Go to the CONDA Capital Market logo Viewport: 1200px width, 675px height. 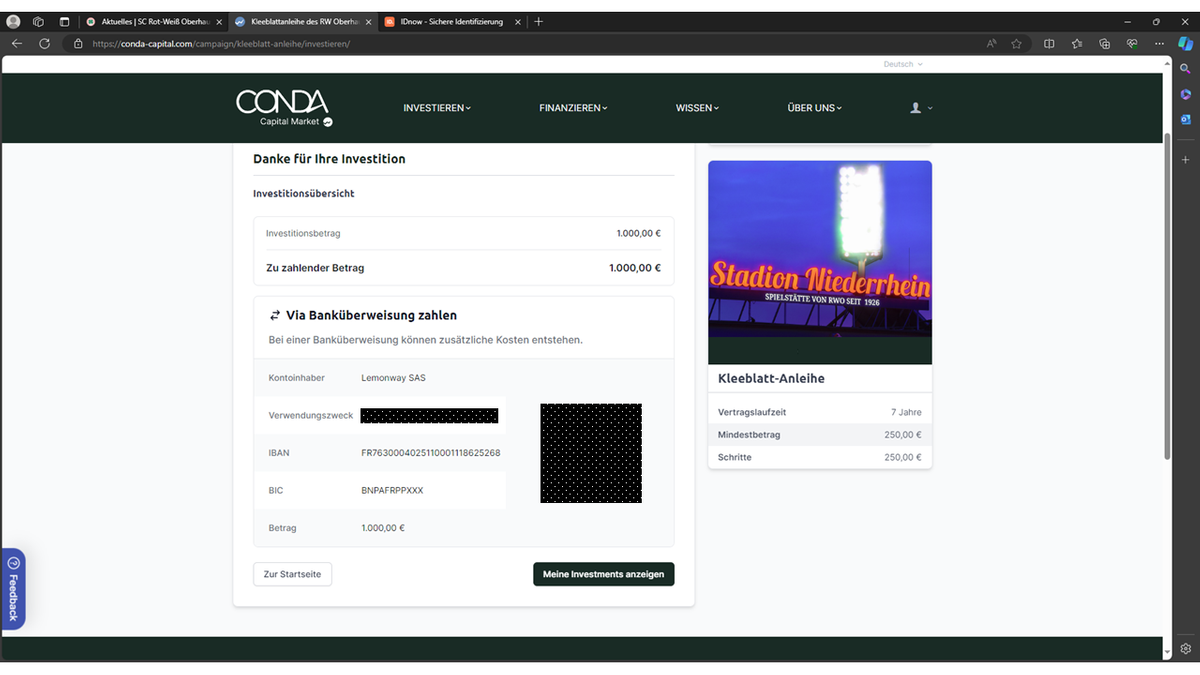tap(284, 108)
